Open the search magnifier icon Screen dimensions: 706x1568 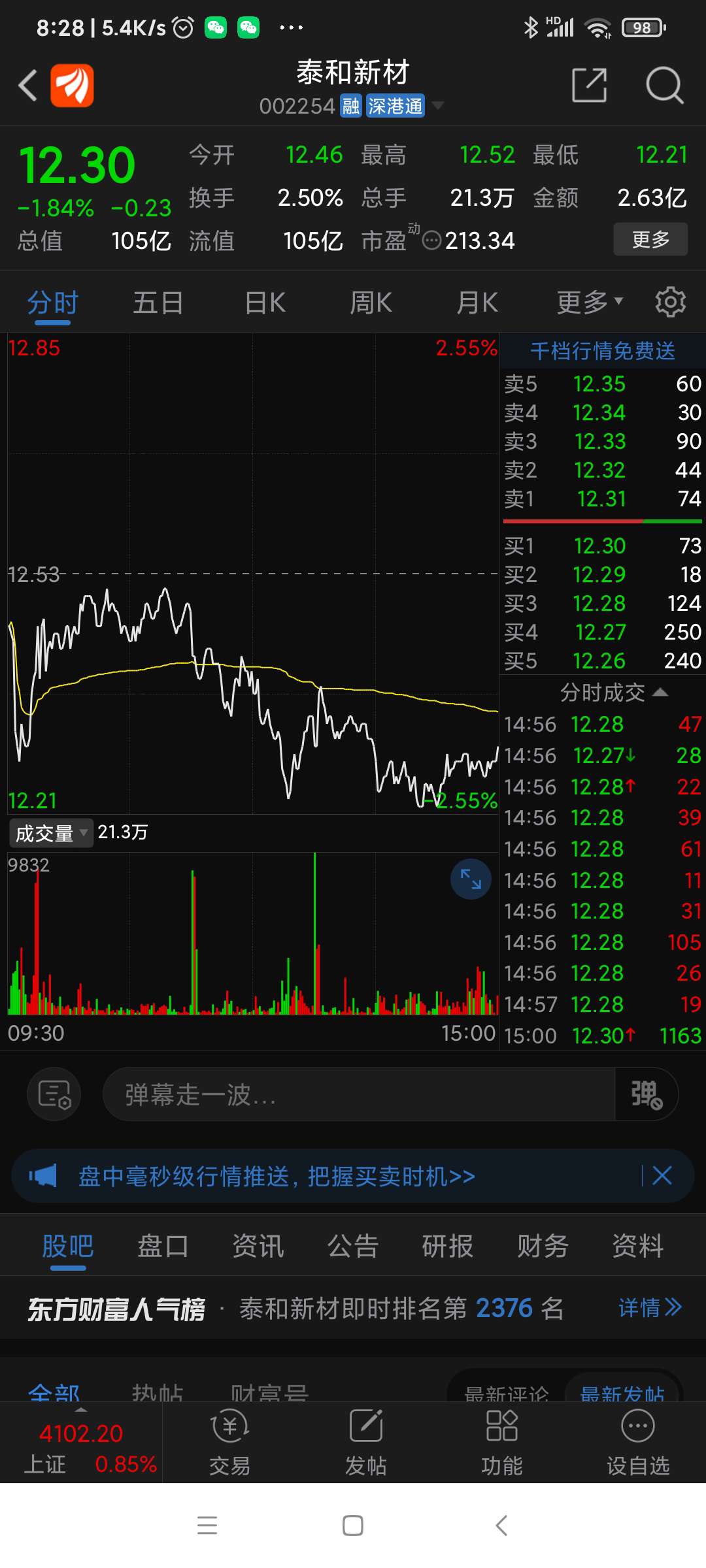(x=664, y=85)
